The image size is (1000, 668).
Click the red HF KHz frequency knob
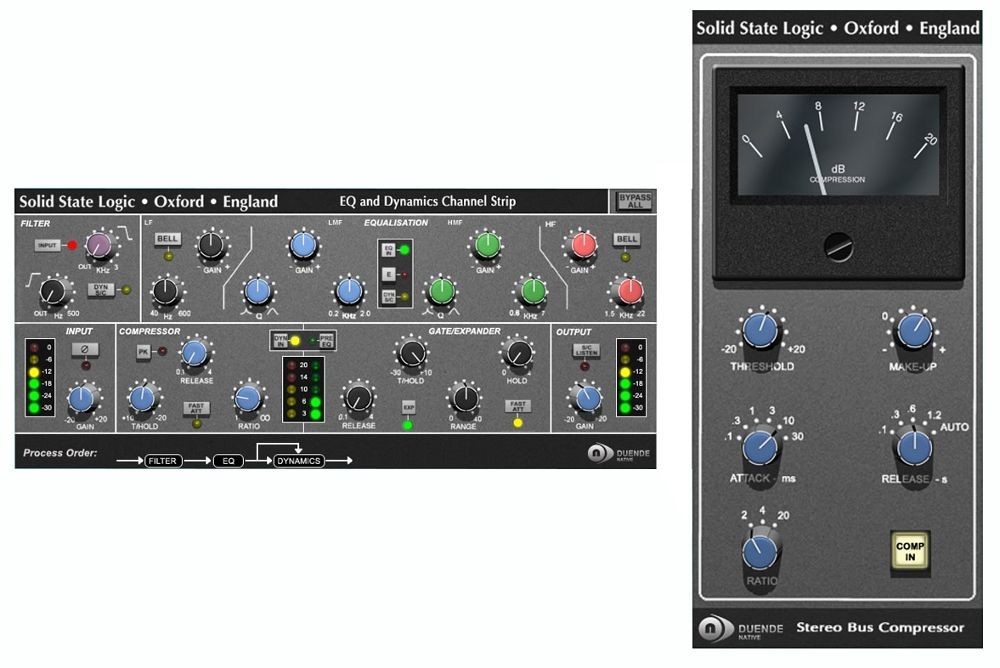point(629,291)
